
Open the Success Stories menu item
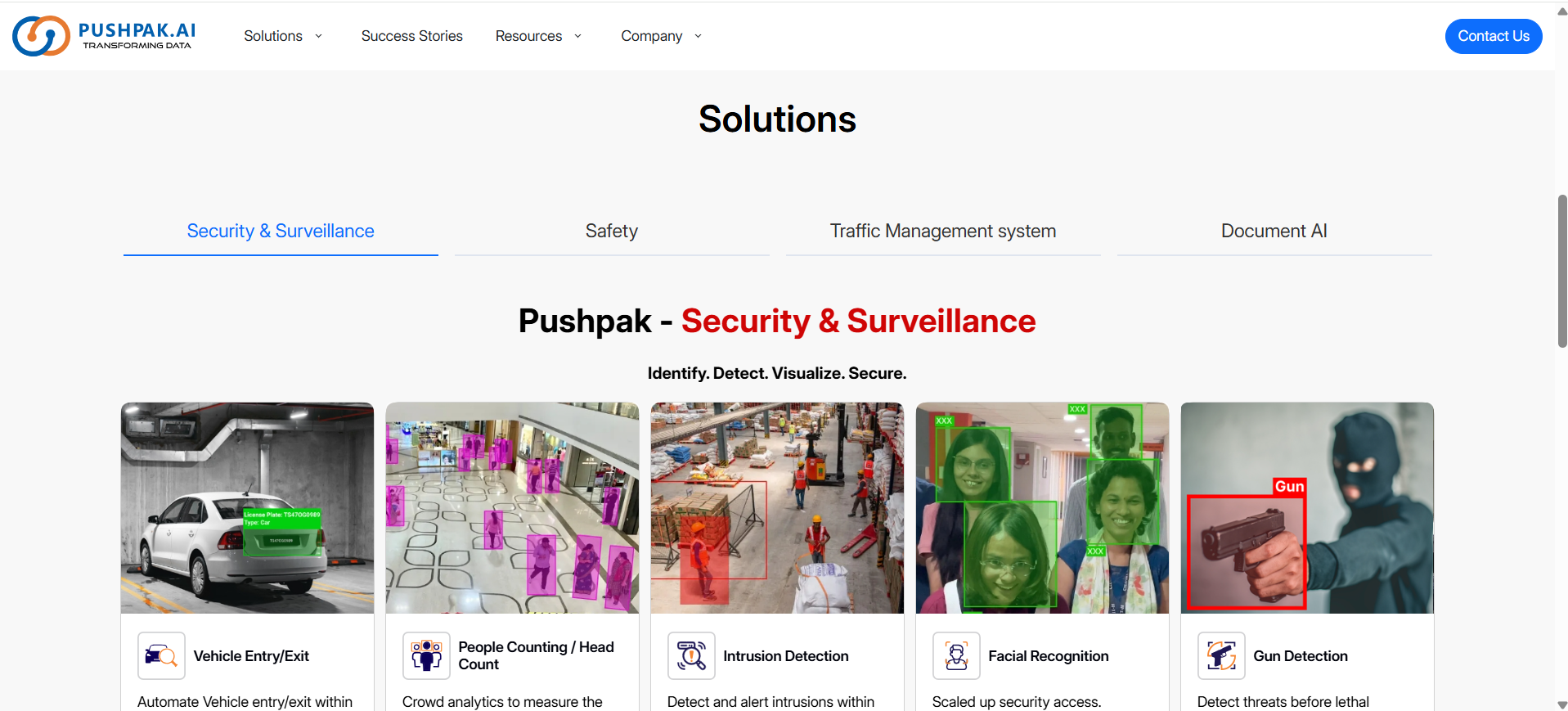pyautogui.click(x=412, y=36)
